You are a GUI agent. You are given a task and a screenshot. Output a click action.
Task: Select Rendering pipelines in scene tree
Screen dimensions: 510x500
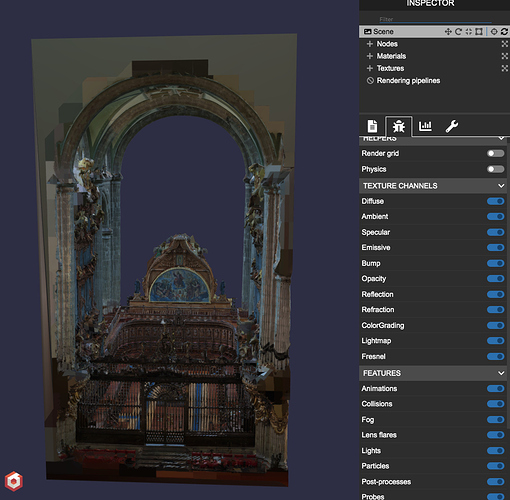(x=408, y=81)
